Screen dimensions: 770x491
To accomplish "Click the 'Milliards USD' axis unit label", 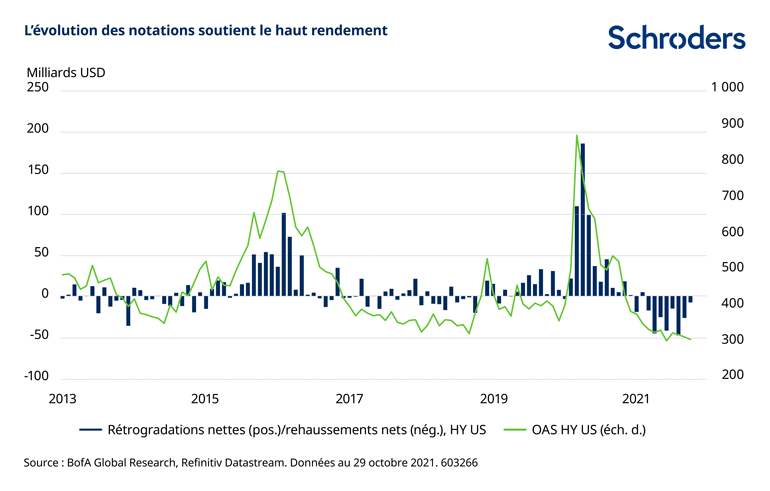I will click(x=65, y=72).
